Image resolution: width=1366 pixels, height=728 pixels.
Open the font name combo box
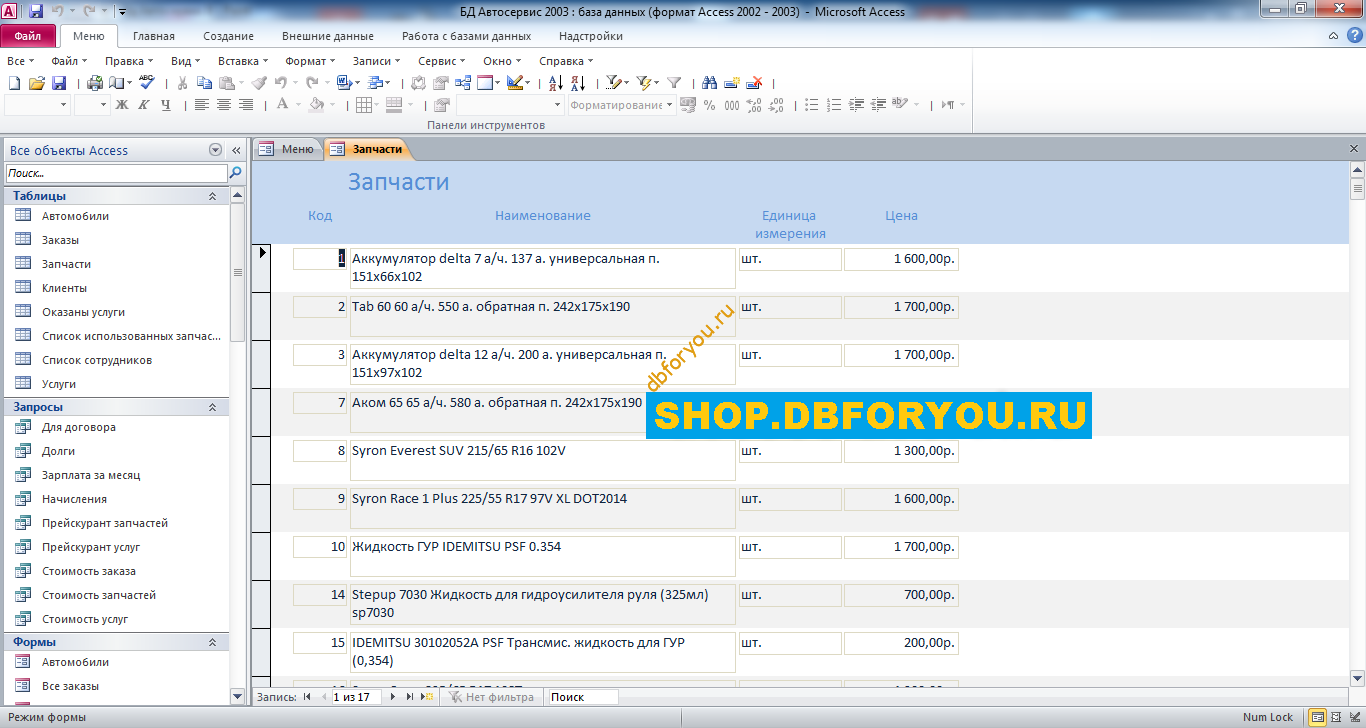(37, 105)
